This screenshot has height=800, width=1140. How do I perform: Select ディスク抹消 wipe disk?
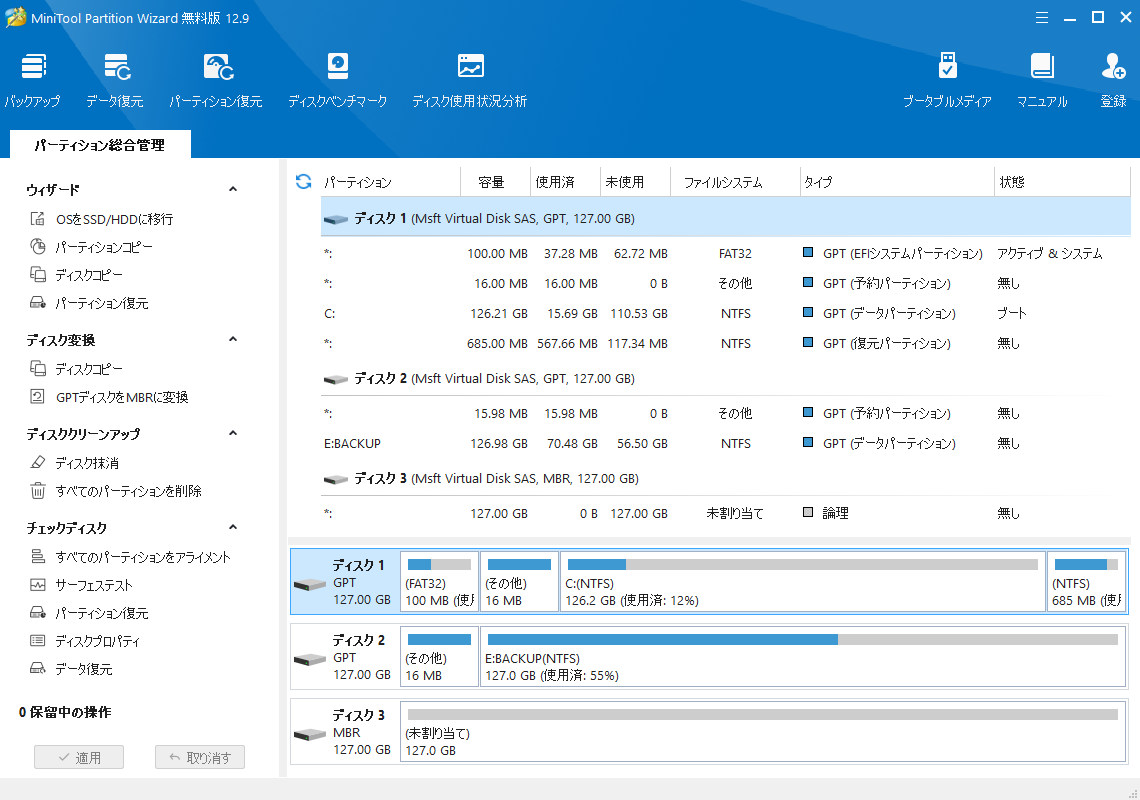click(74, 463)
